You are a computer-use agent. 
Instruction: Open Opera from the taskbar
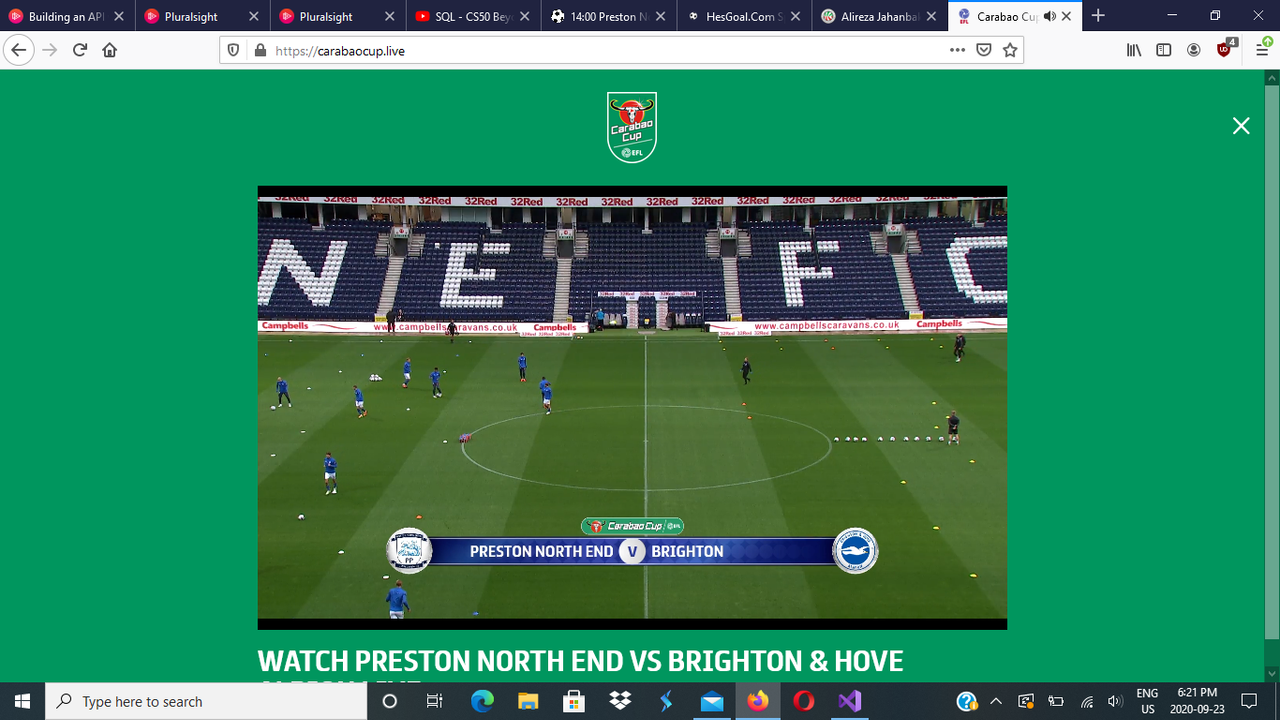click(804, 701)
